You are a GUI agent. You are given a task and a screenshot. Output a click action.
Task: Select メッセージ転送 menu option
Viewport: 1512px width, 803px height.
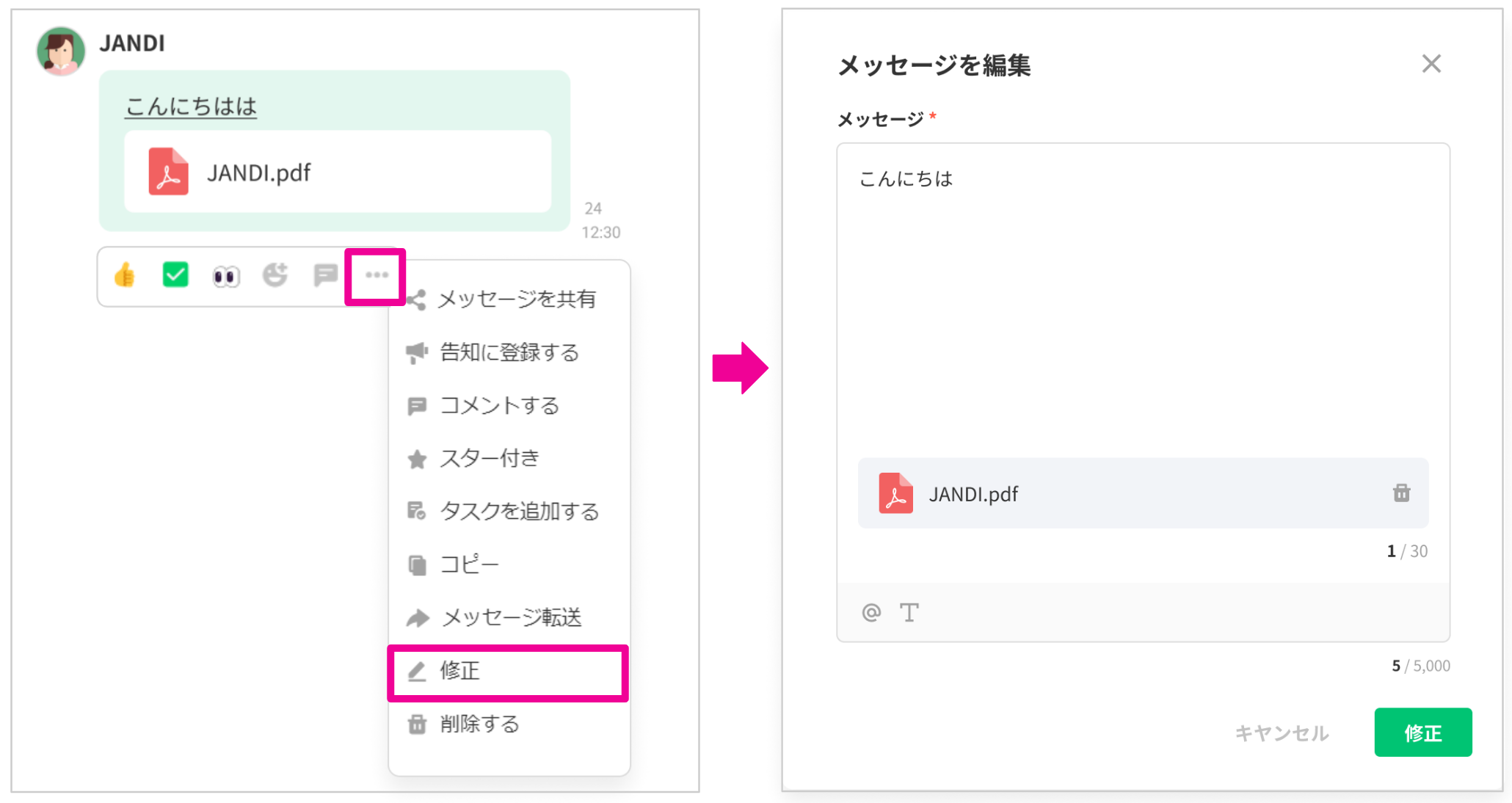click(x=511, y=618)
